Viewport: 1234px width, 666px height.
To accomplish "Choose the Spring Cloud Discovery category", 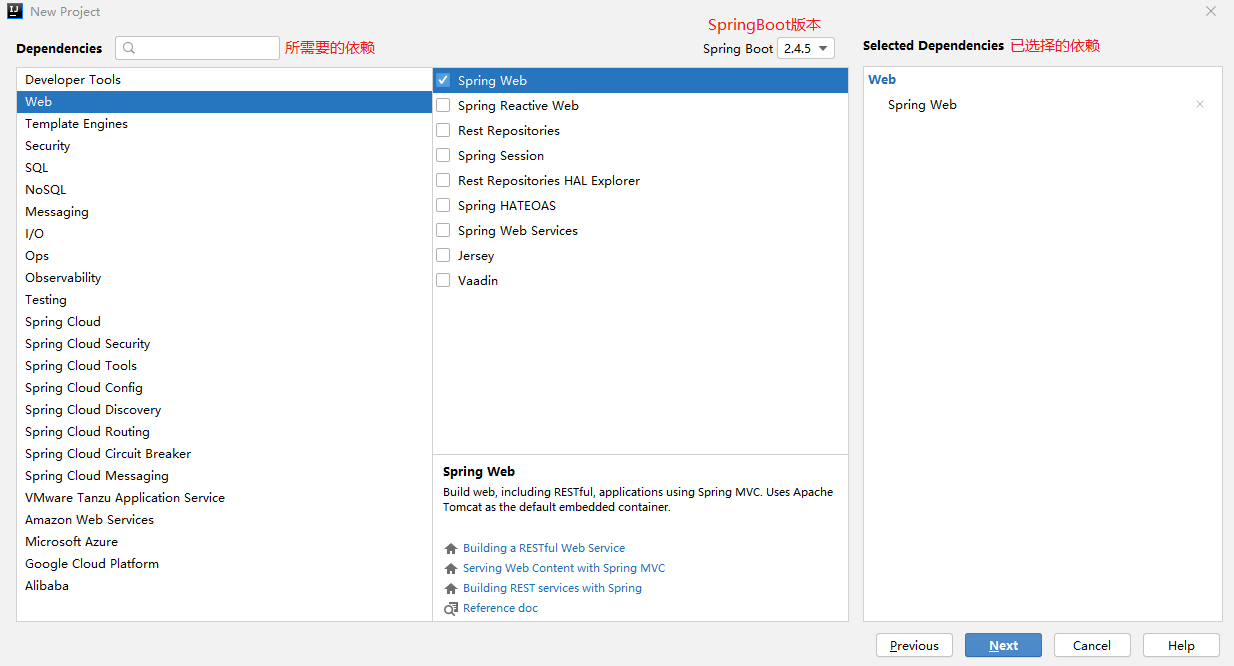I will pyautogui.click(x=224, y=410).
